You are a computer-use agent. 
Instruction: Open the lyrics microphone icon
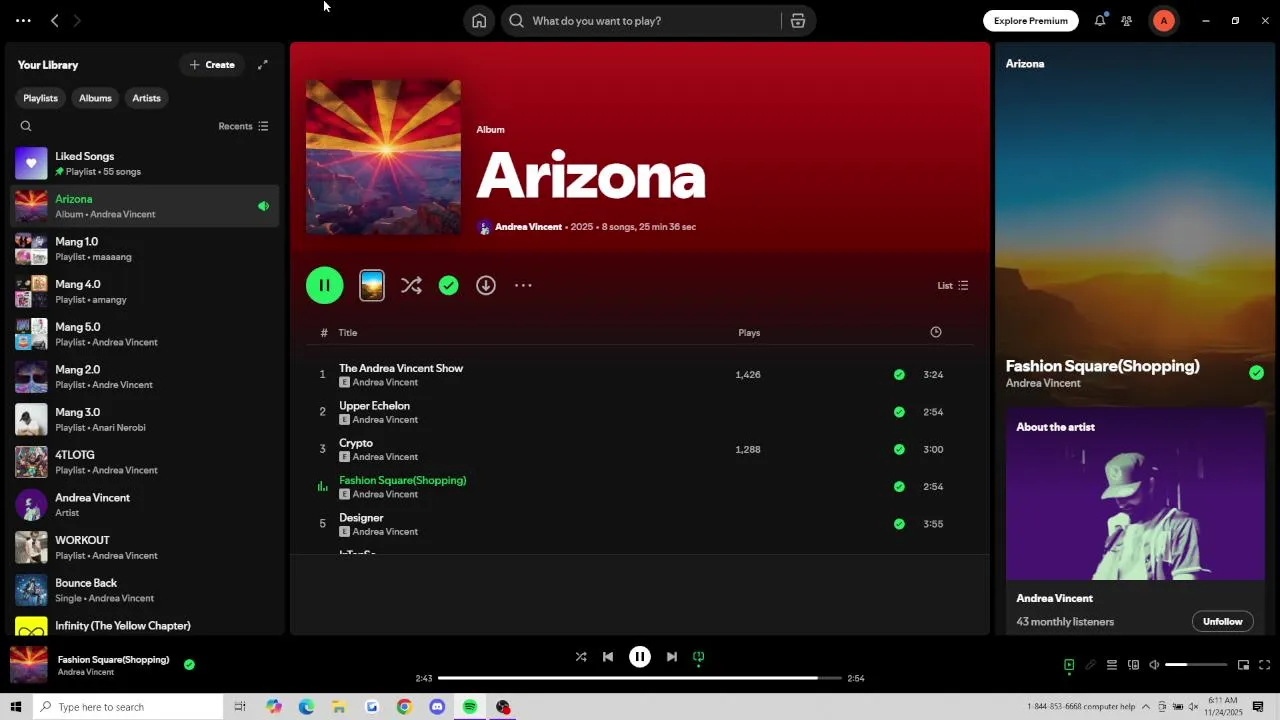tap(1090, 665)
